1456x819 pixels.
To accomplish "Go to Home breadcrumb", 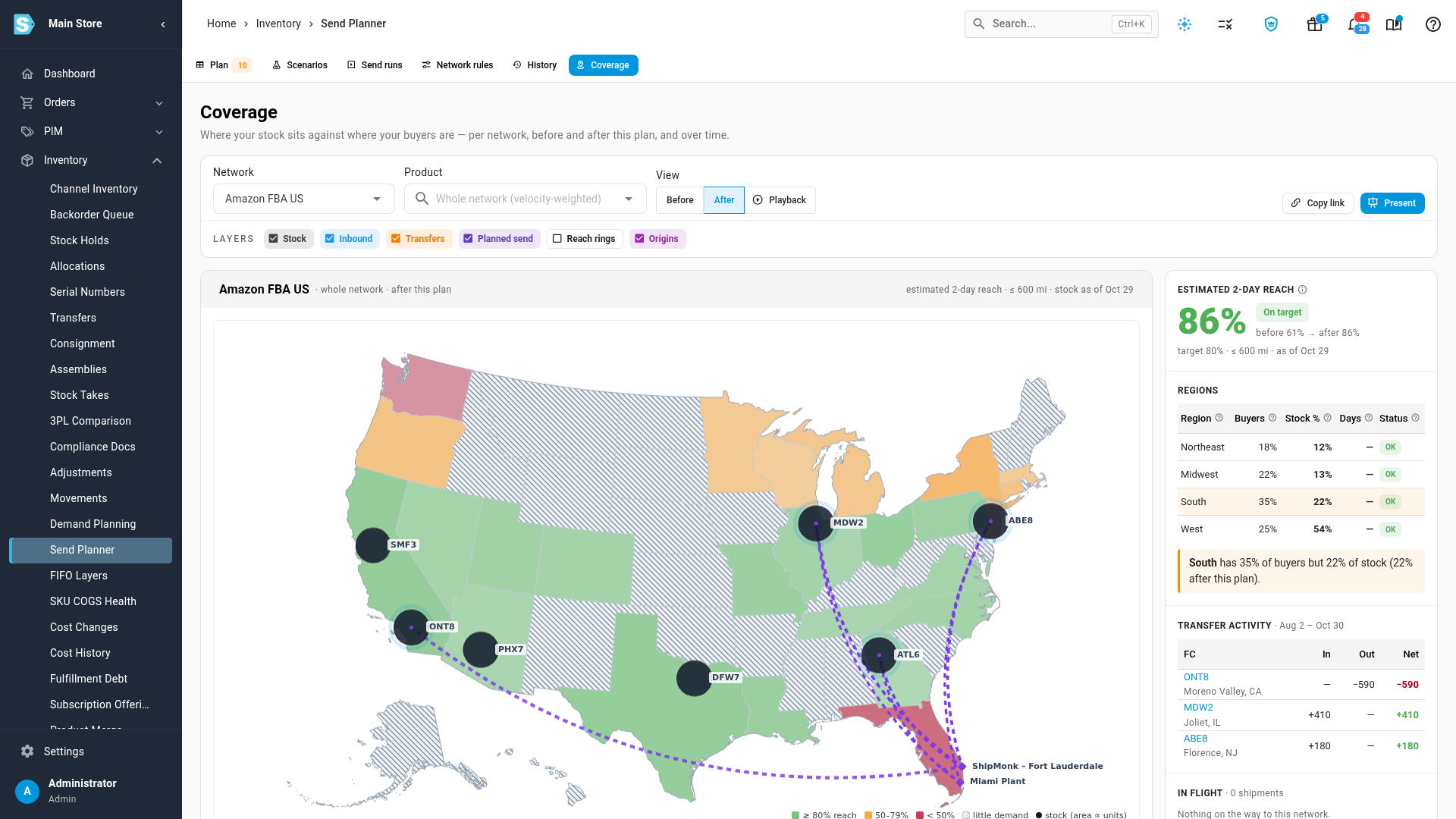I will pyautogui.click(x=221, y=24).
